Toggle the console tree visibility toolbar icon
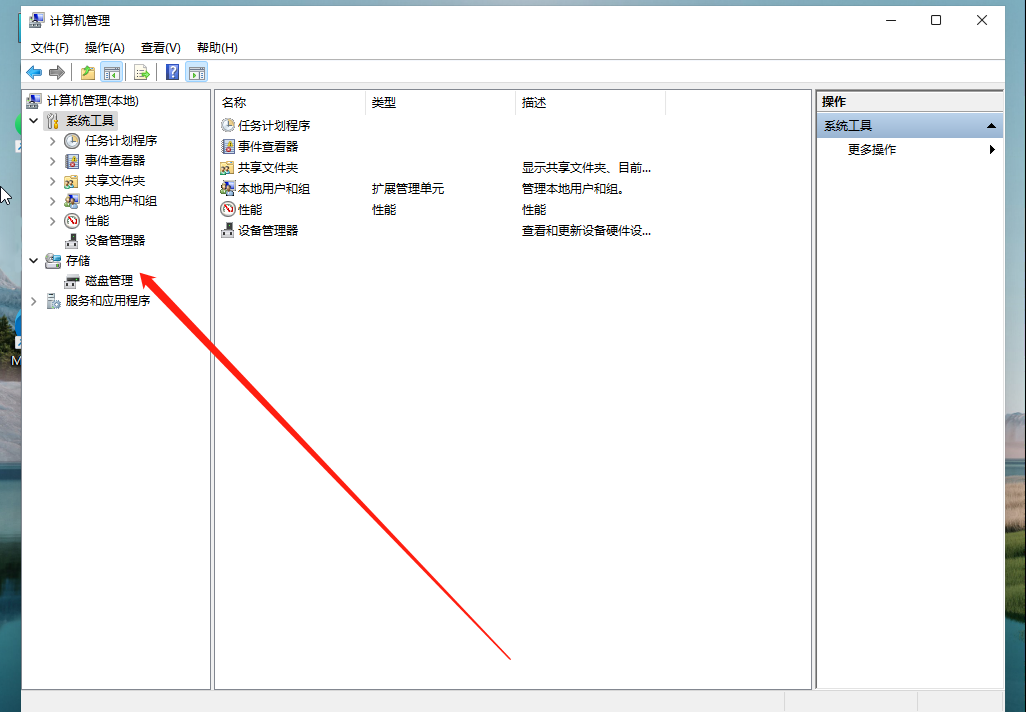This screenshot has width=1026, height=712. tap(112, 71)
